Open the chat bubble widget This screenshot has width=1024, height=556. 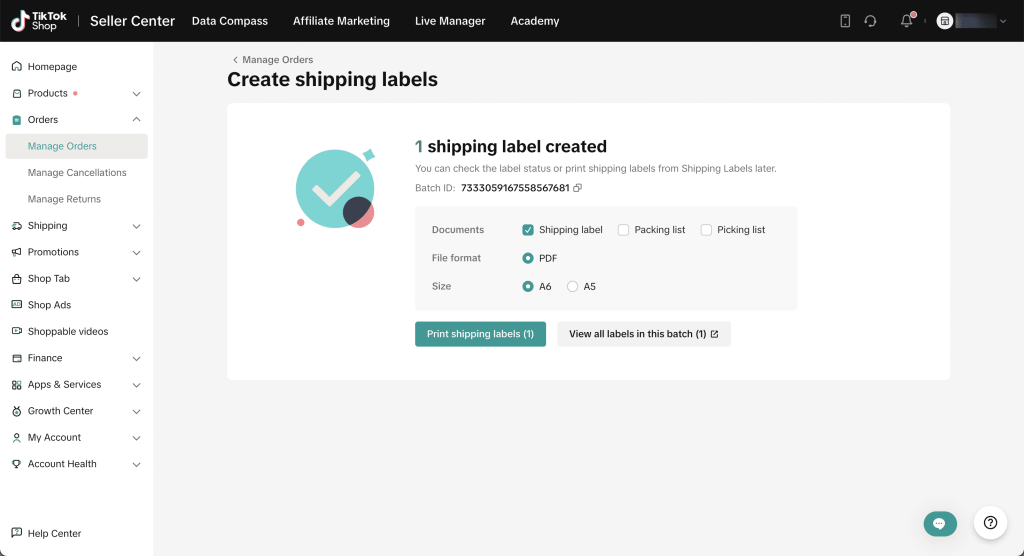tap(939, 523)
